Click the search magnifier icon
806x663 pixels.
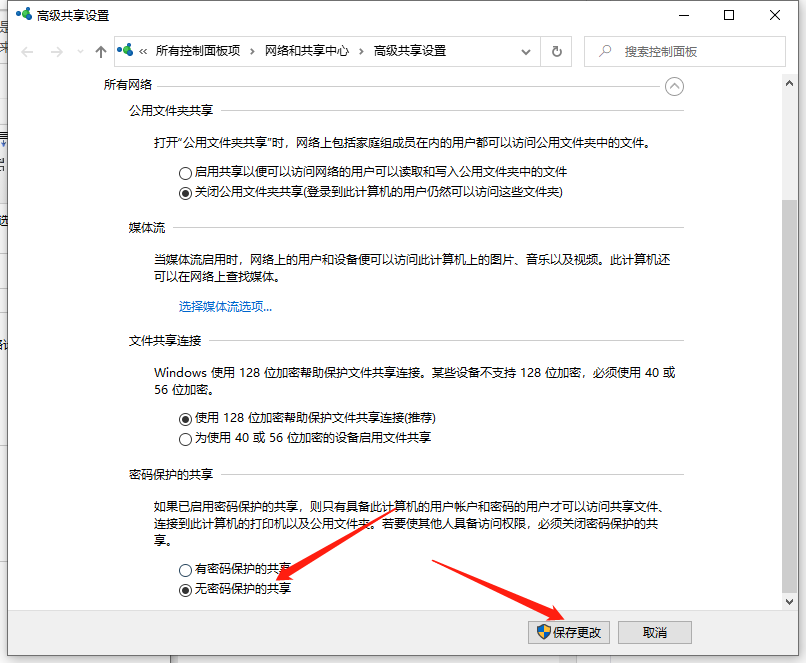pyautogui.click(x=605, y=51)
